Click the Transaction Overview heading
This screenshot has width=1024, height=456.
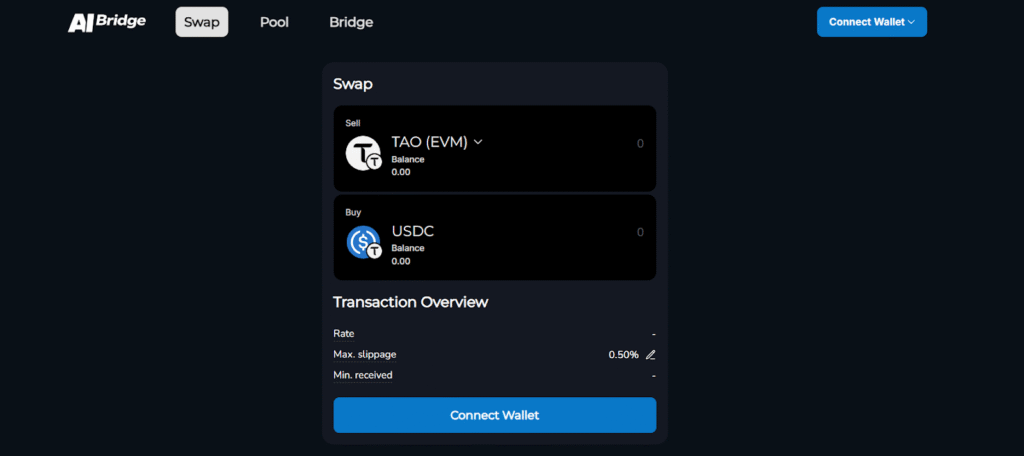point(410,302)
